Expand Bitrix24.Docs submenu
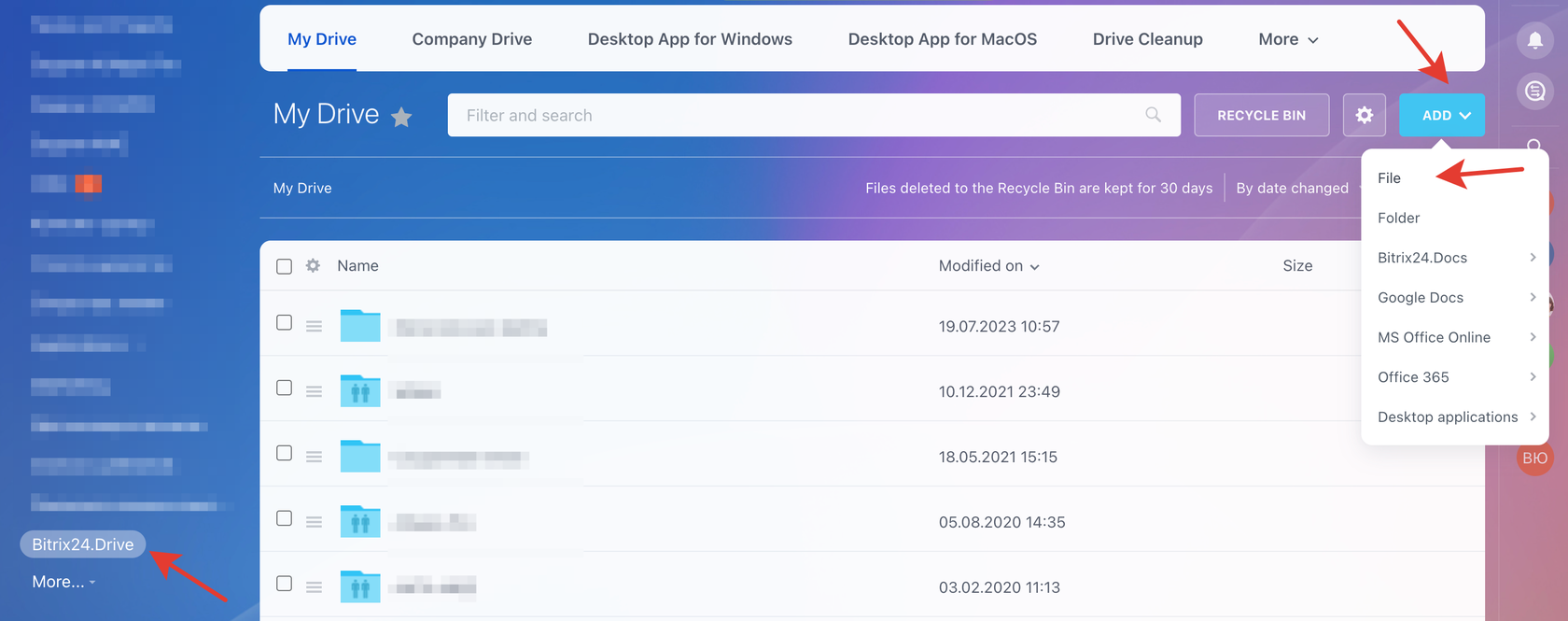This screenshot has height=621, width=1568. click(x=1455, y=258)
